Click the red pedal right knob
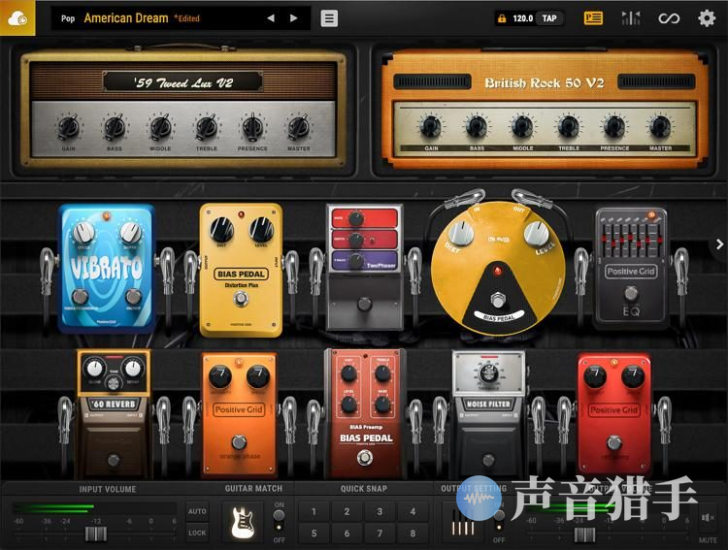 (632, 376)
